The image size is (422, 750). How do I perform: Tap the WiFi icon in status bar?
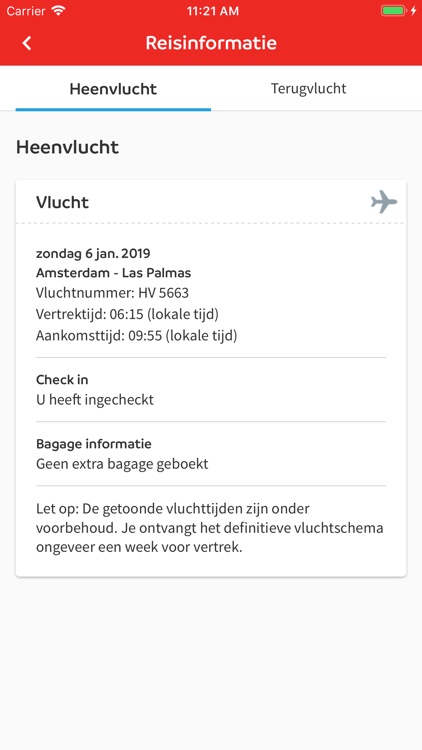click(x=58, y=11)
